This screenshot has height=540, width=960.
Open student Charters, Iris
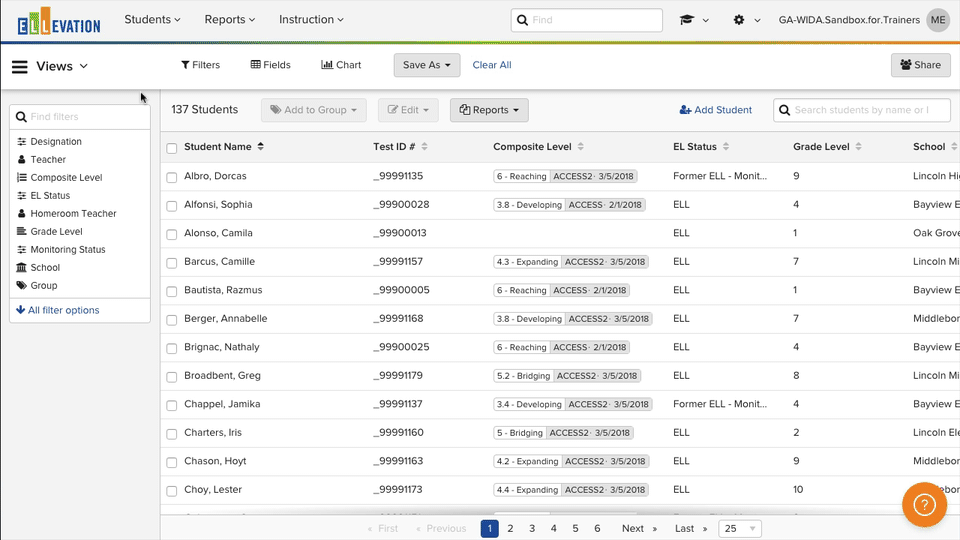point(213,432)
